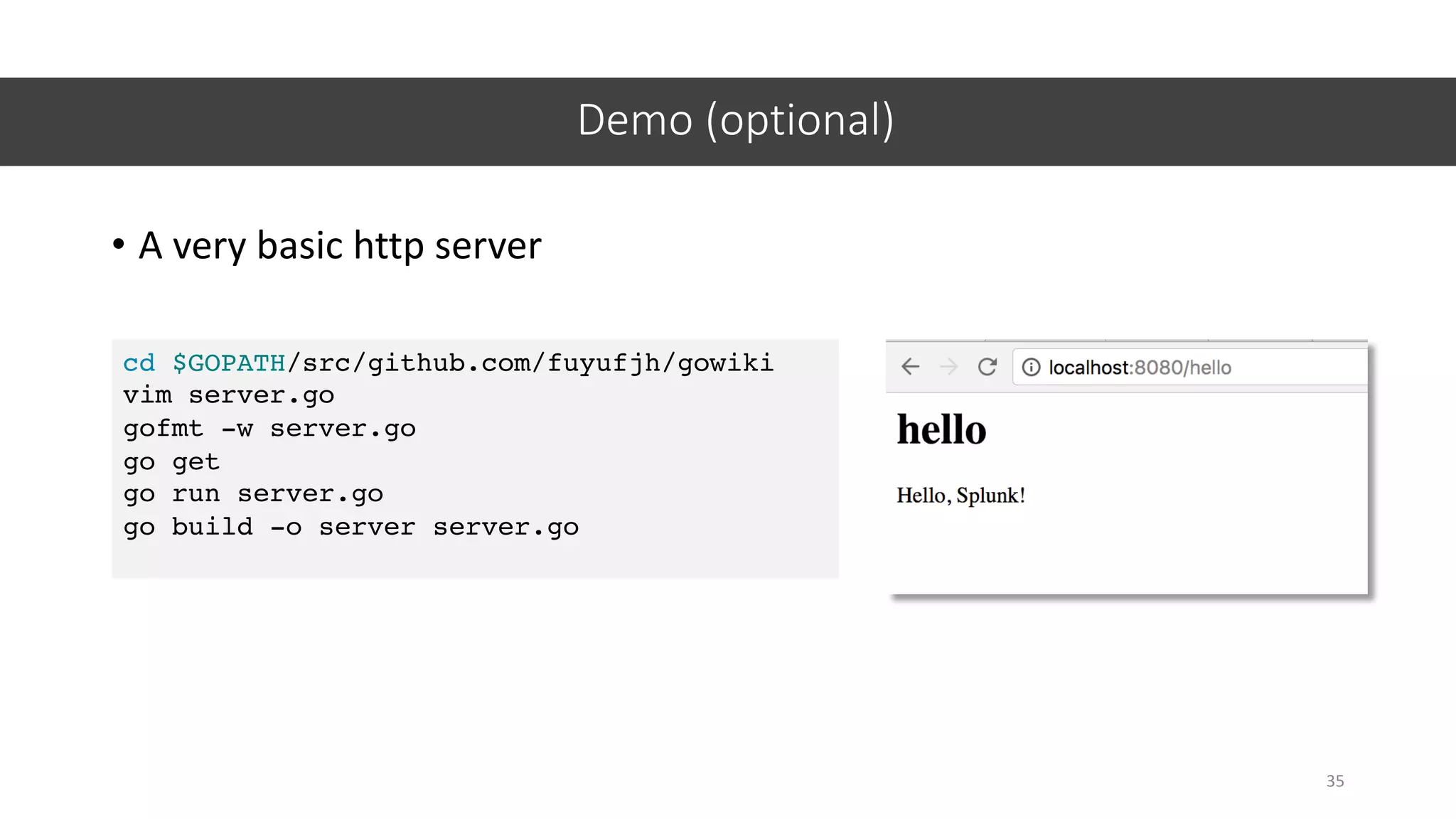Click the browser forward arrow

[x=948, y=367]
